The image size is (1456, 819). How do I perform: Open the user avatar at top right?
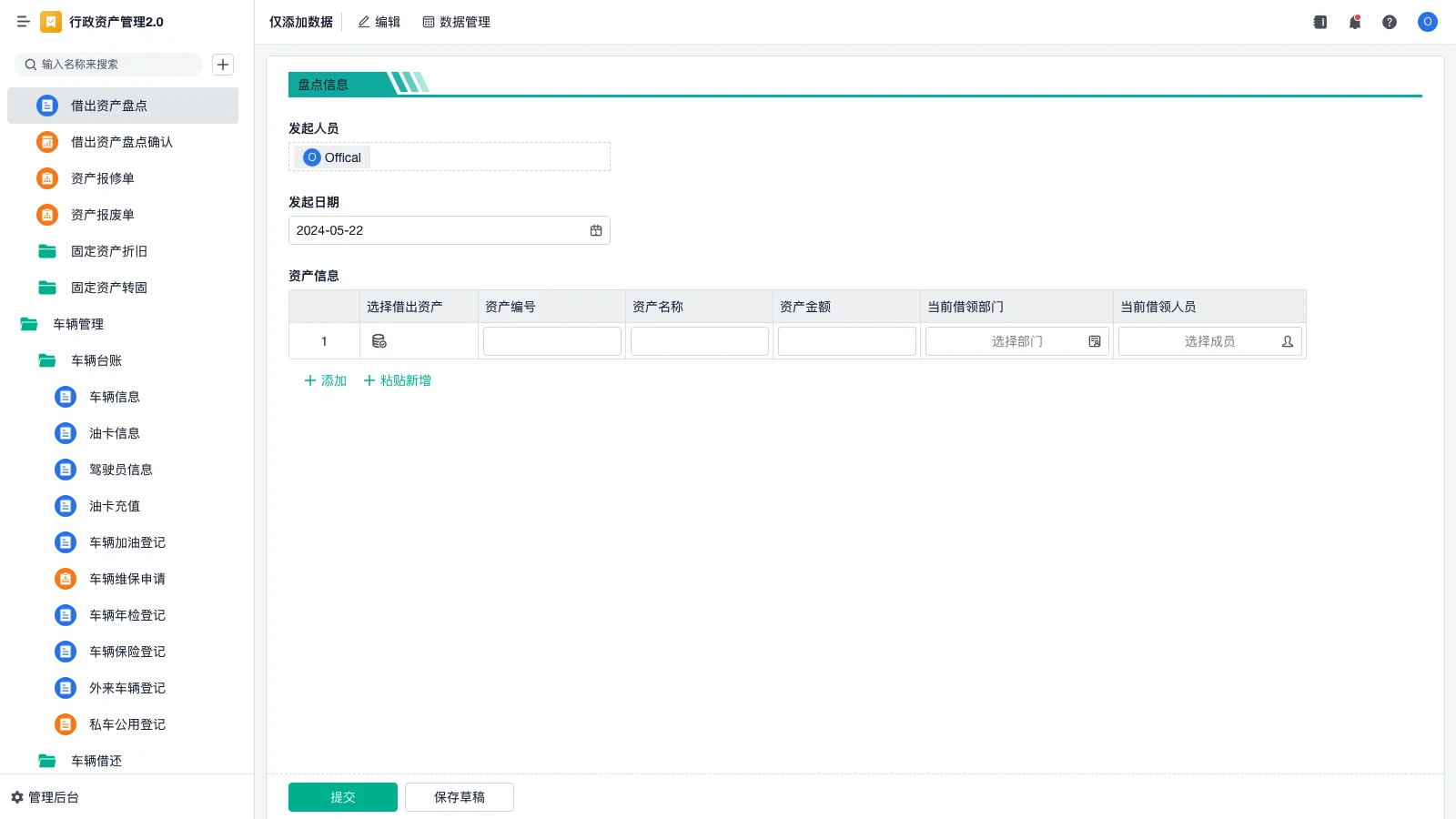1428,22
